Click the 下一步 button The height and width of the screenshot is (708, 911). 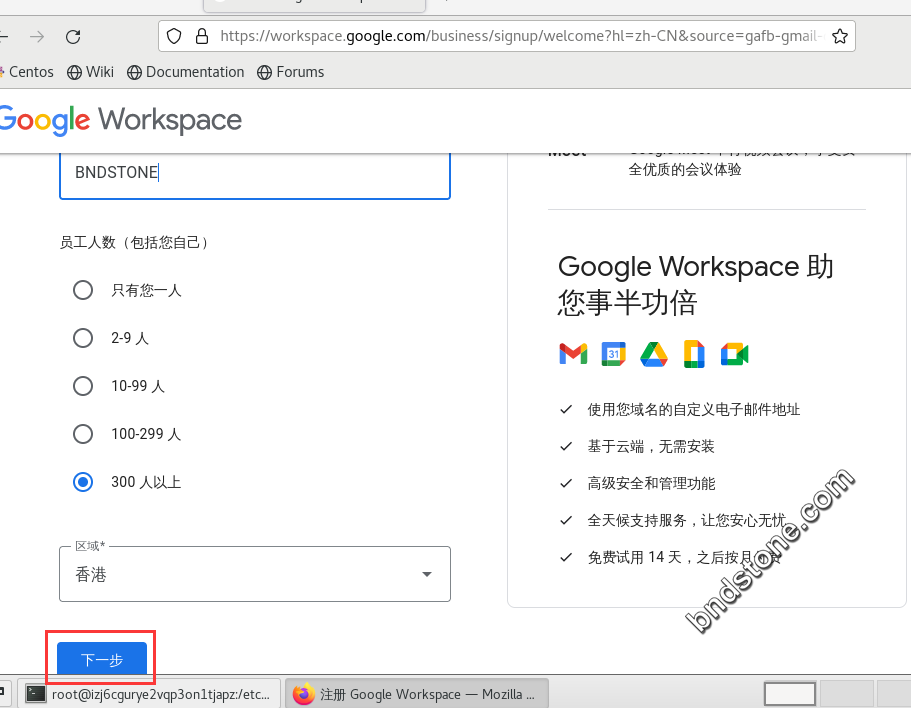102,659
